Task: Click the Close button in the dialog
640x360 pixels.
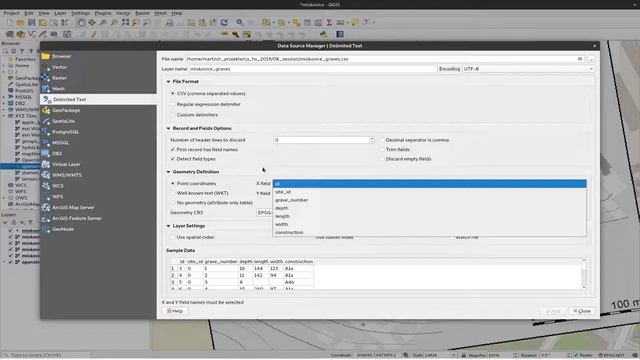Action: tap(582, 311)
